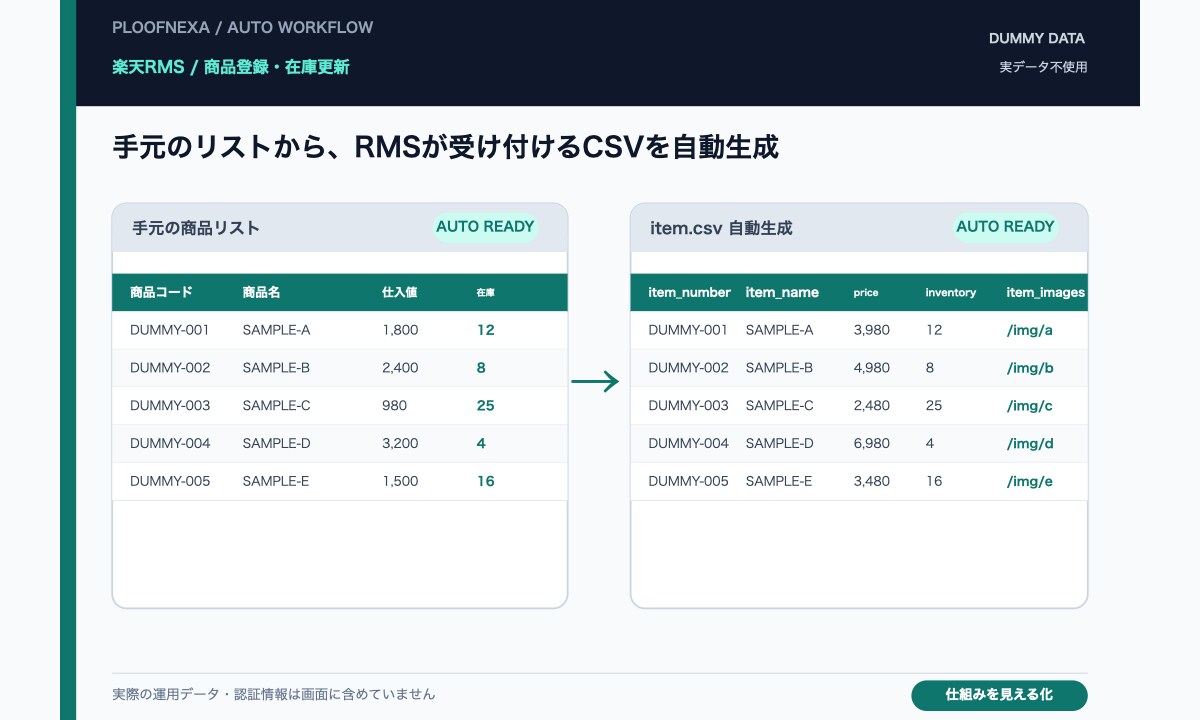Click the 楽天RMS / 商品登録・在庫更新 subtitle
The width and height of the screenshot is (1200, 720).
pos(231,67)
